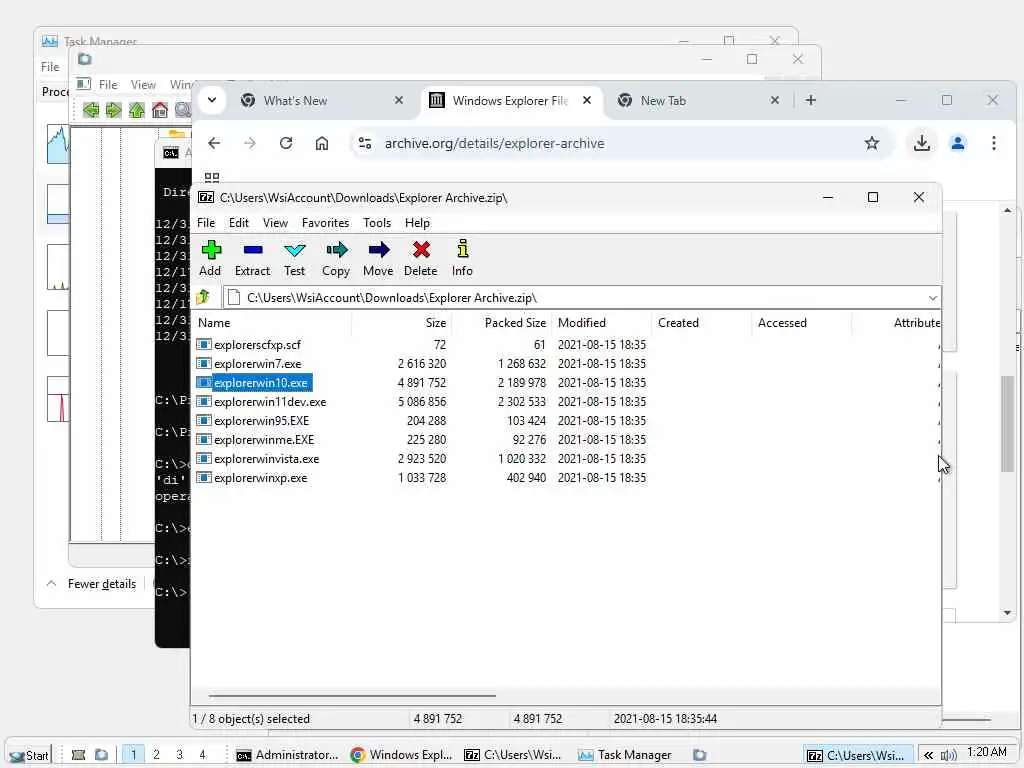Select the Windows Explorer File tab
This screenshot has width=1024, height=768.
[x=510, y=101]
